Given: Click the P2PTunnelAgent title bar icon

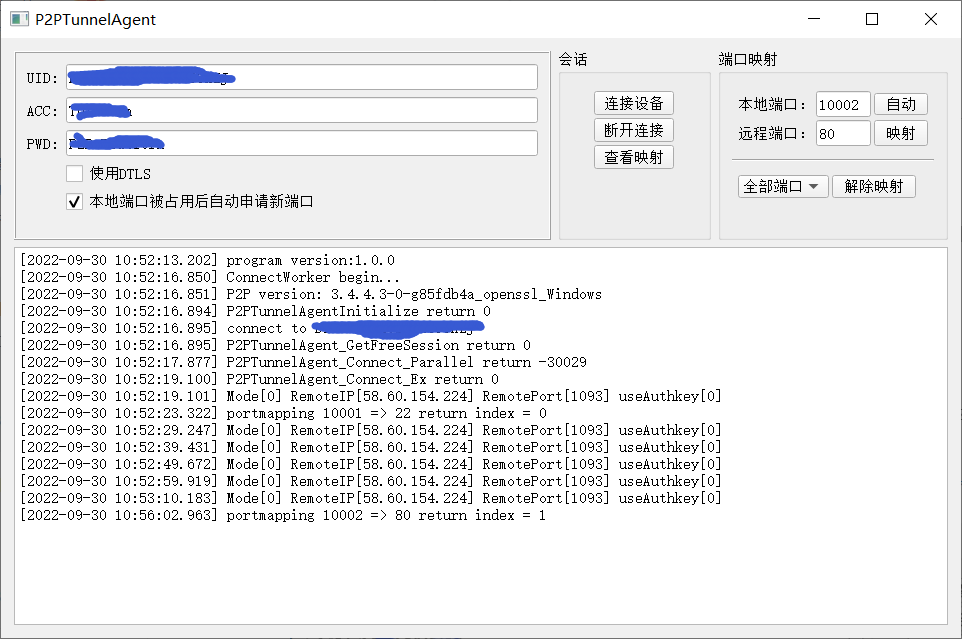Looking at the screenshot, I should click(x=16, y=18).
